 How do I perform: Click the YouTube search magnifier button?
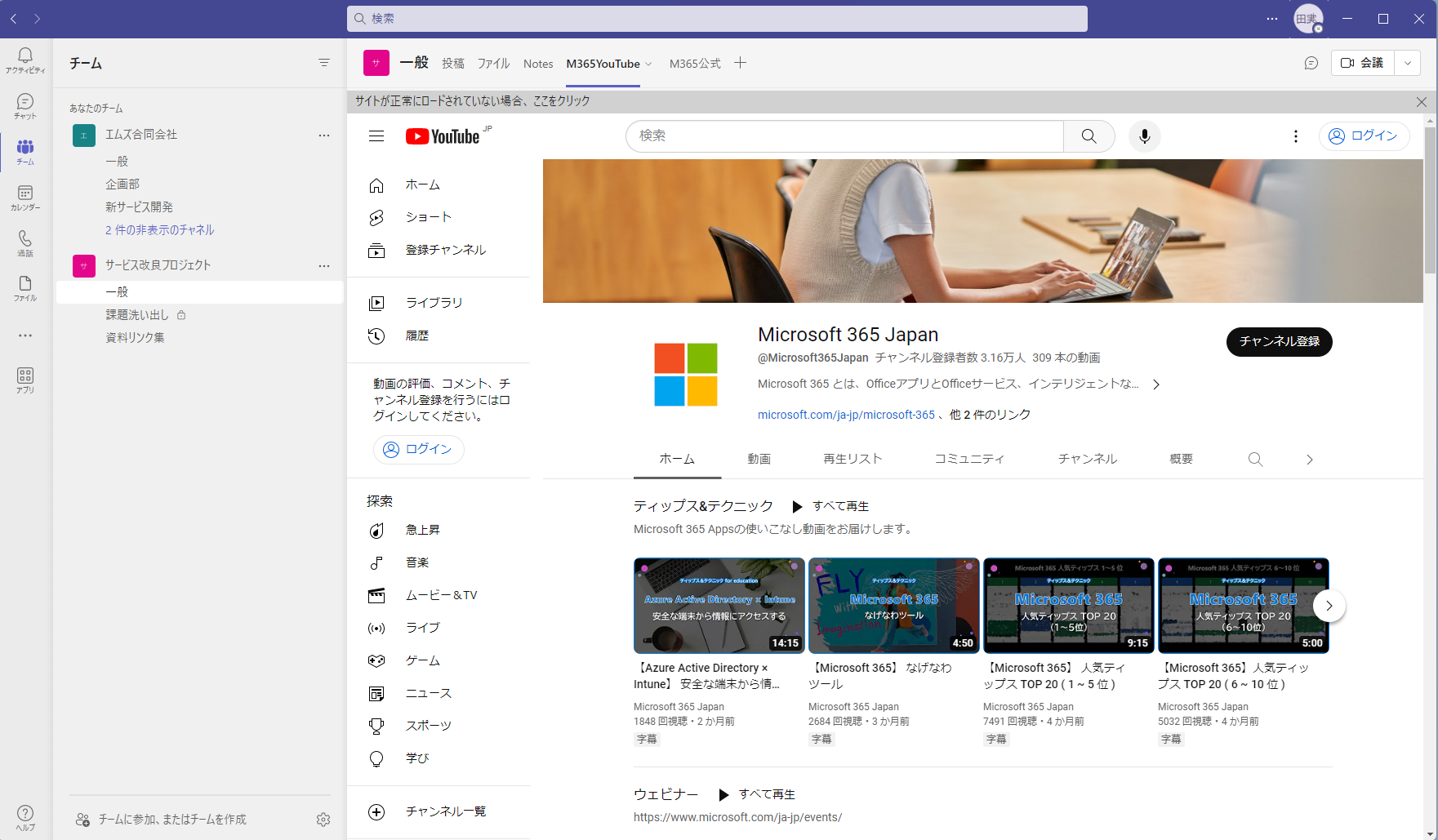click(1089, 136)
